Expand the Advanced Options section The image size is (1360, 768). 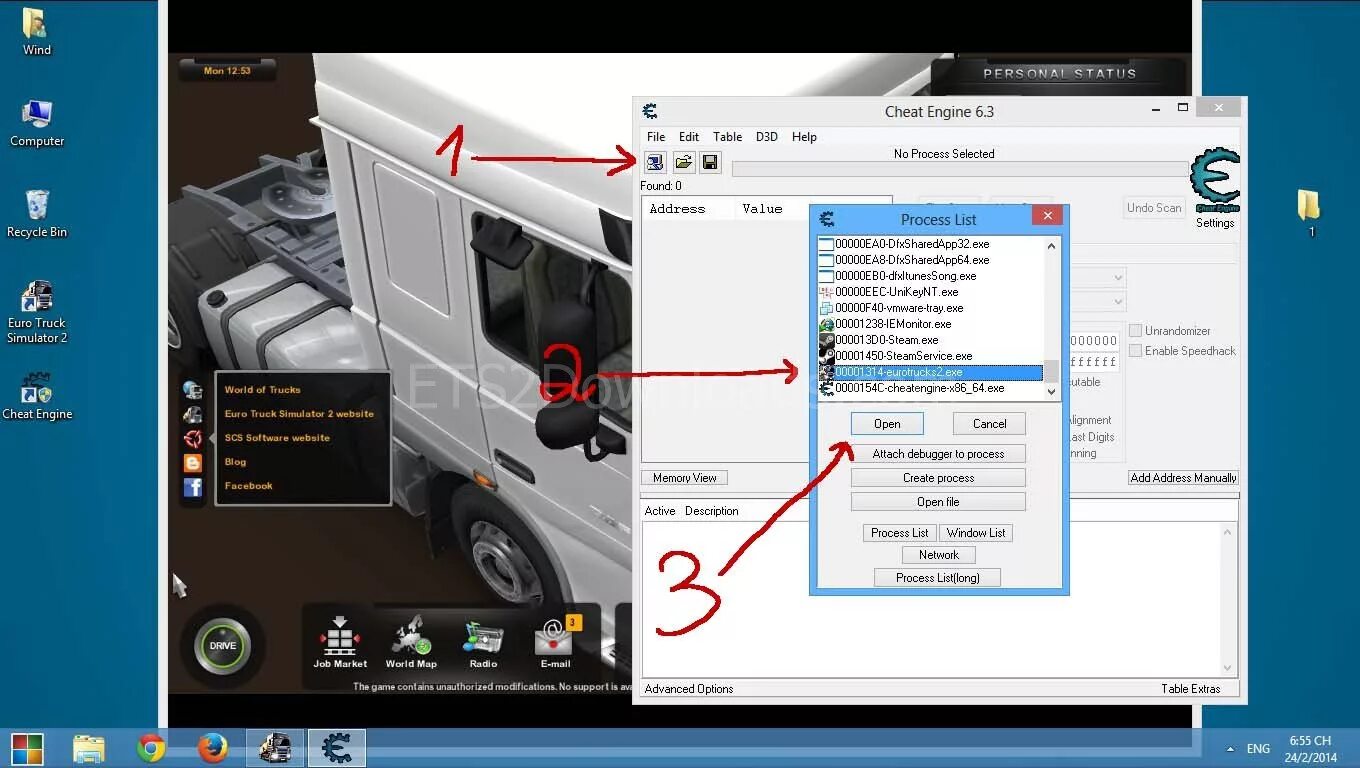point(689,688)
